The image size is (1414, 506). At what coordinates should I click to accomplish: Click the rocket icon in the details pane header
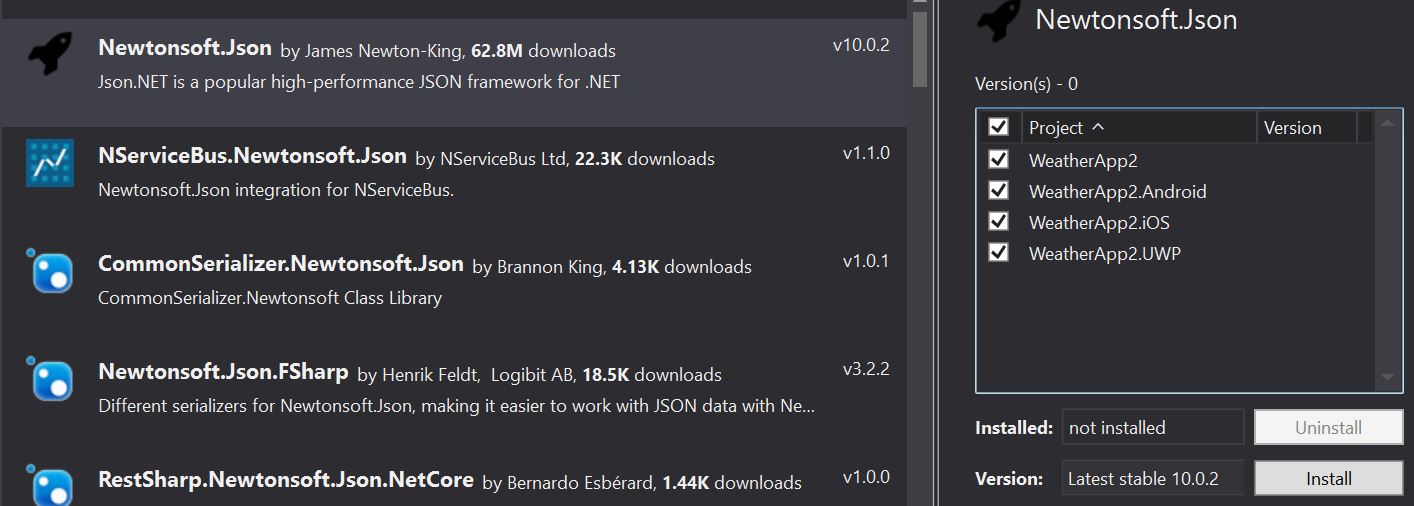[998, 20]
